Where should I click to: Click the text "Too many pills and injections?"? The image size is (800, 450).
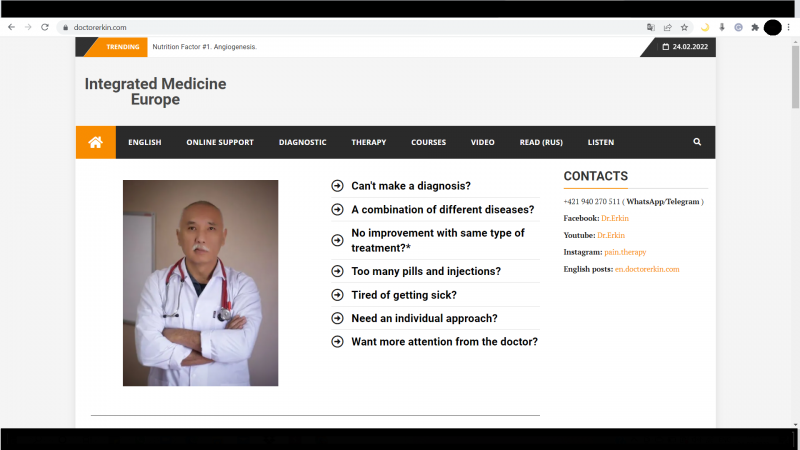tap(426, 271)
